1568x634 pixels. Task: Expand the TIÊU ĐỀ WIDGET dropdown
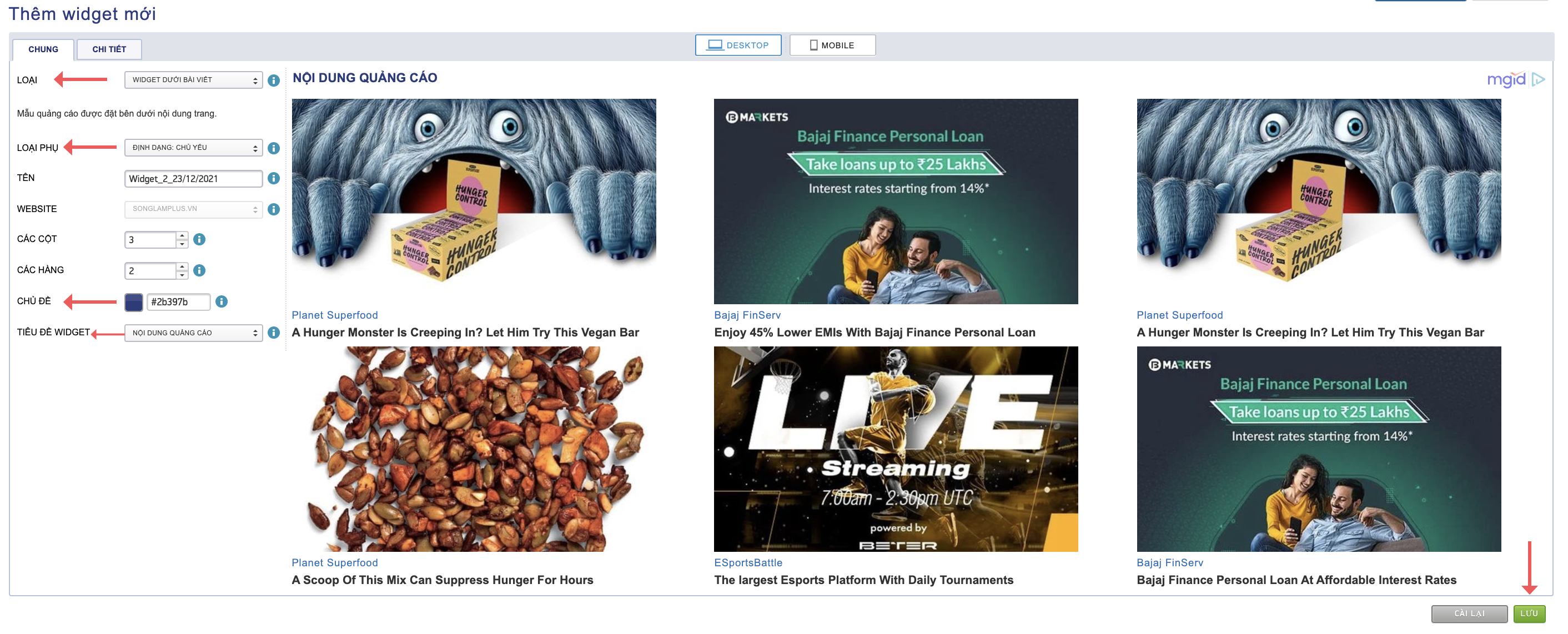193,332
